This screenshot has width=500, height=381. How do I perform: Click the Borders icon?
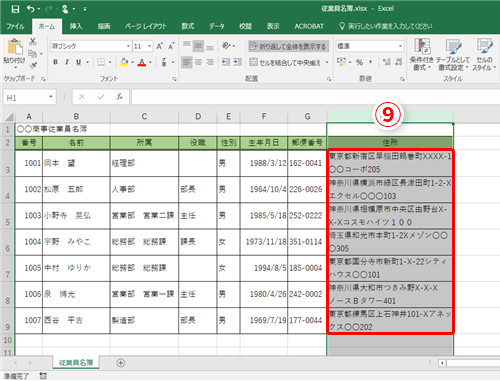tap(101, 62)
